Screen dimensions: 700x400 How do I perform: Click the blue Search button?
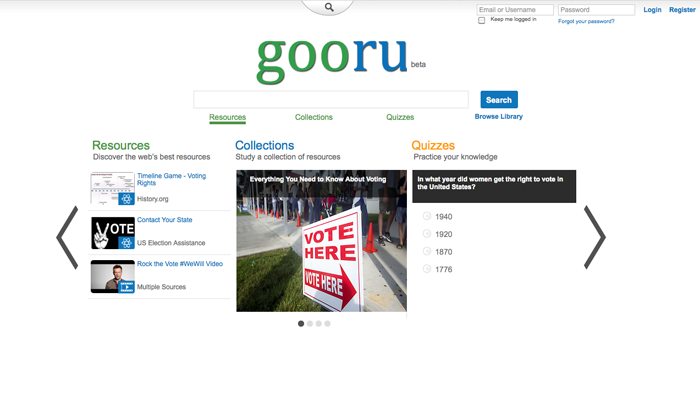499,100
